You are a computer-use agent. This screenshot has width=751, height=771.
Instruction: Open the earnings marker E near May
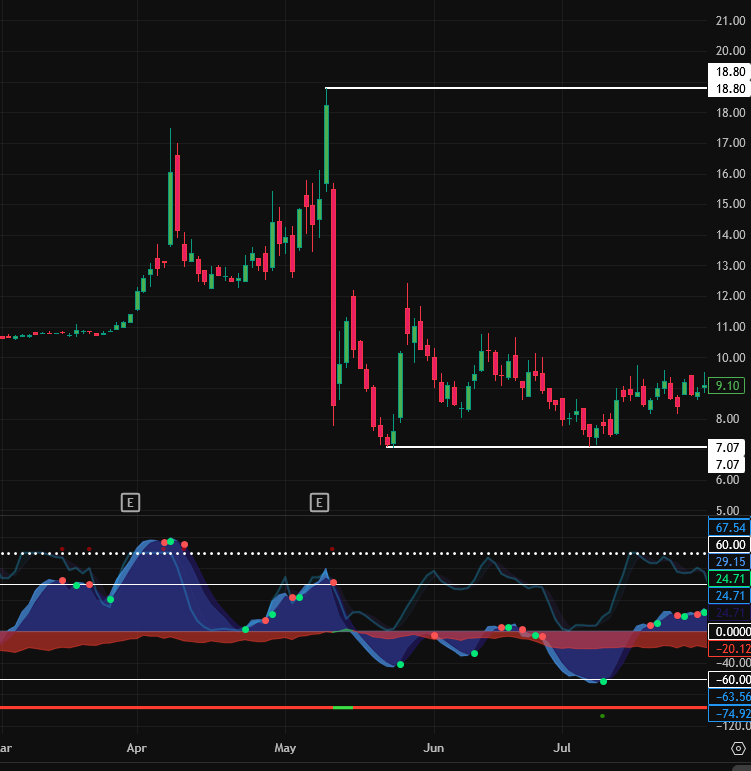[319, 503]
